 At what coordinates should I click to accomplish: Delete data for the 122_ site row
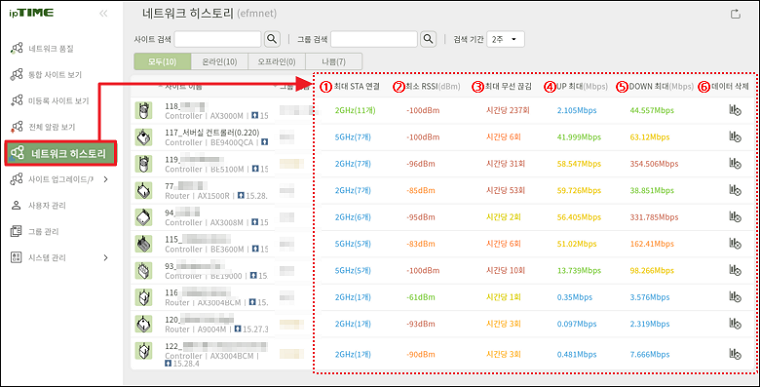pyautogui.click(x=735, y=355)
